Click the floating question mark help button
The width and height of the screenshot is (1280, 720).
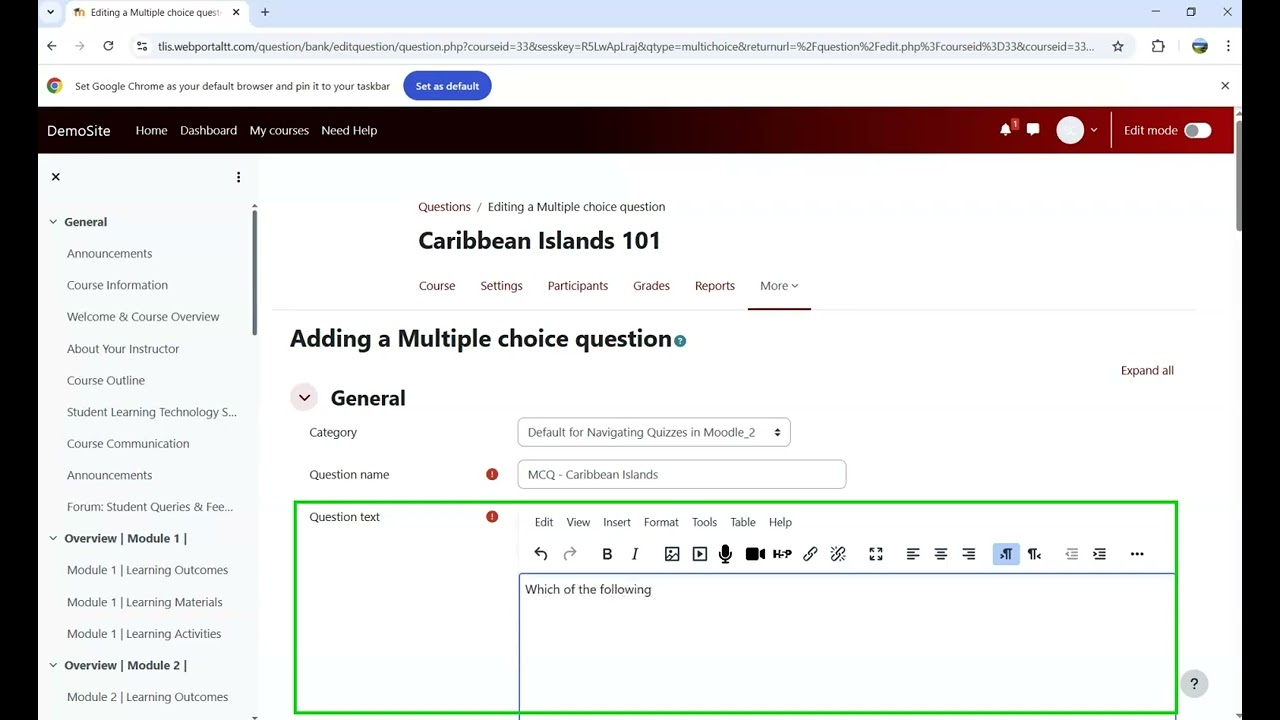pos(1194,684)
